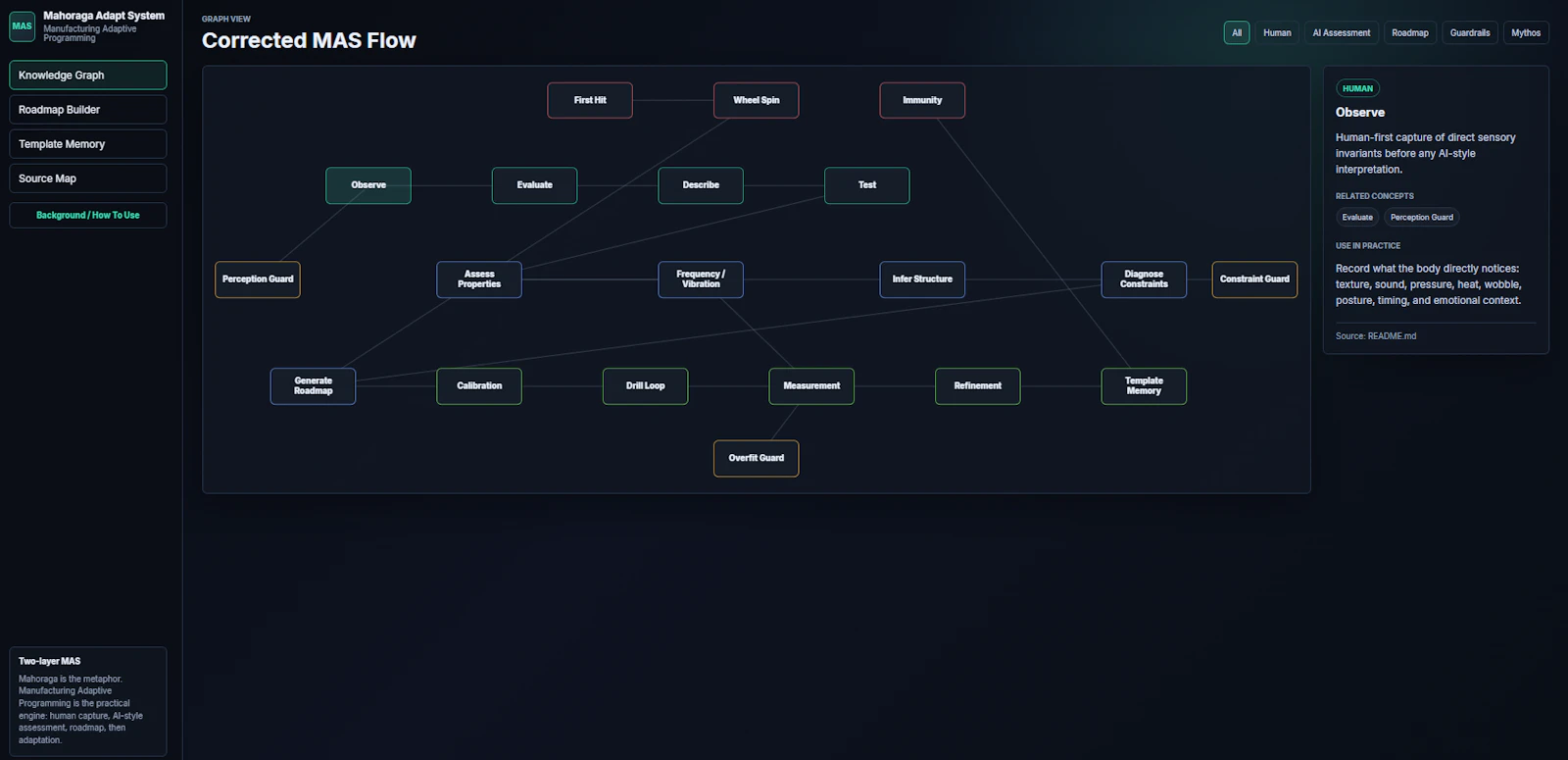Click the Corrected MAS Flow title
The image size is (1568, 760).
309,40
